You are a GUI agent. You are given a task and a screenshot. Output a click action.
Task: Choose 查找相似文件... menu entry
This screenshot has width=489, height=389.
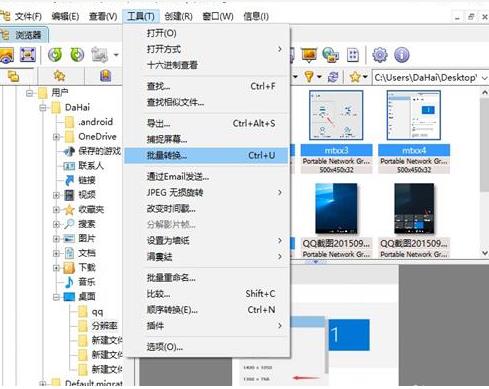207,102
